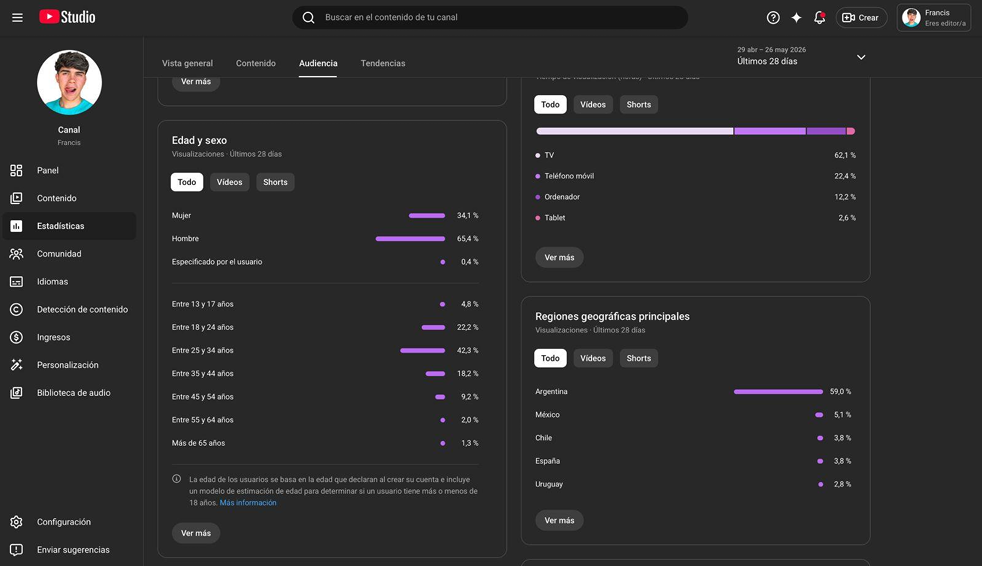Screen dimensions: 982x566
Task: Click the Argentina percentage bar
Action: point(778,391)
